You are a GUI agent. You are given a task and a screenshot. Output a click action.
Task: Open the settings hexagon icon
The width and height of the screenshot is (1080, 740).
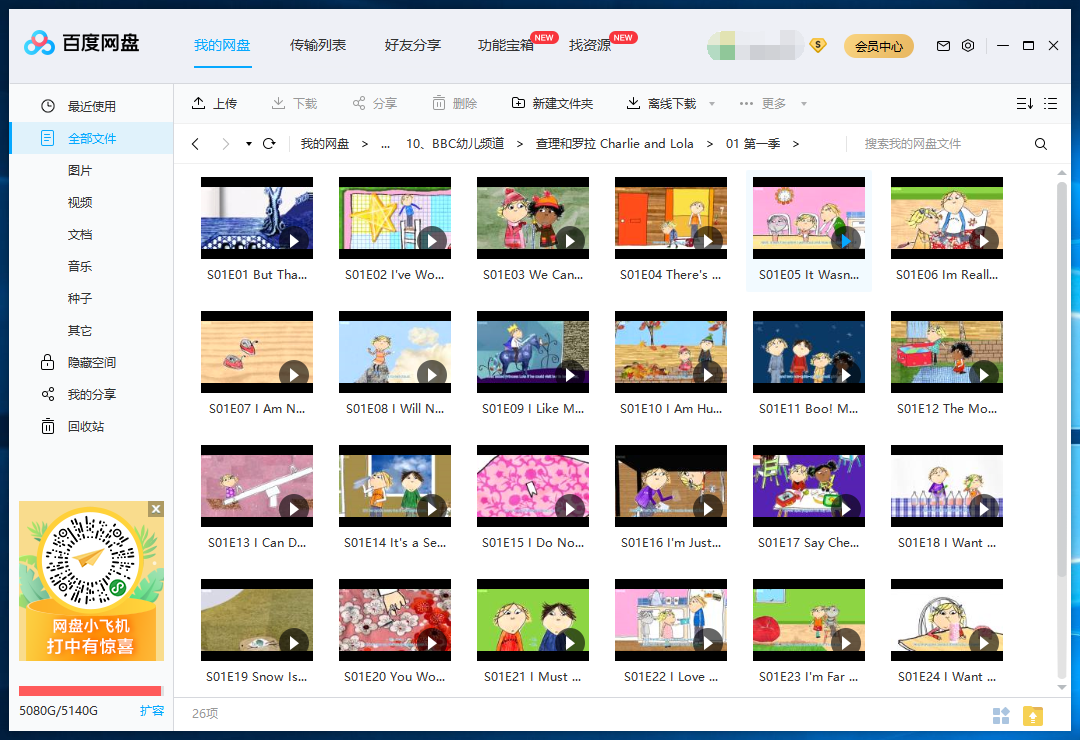point(968,45)
